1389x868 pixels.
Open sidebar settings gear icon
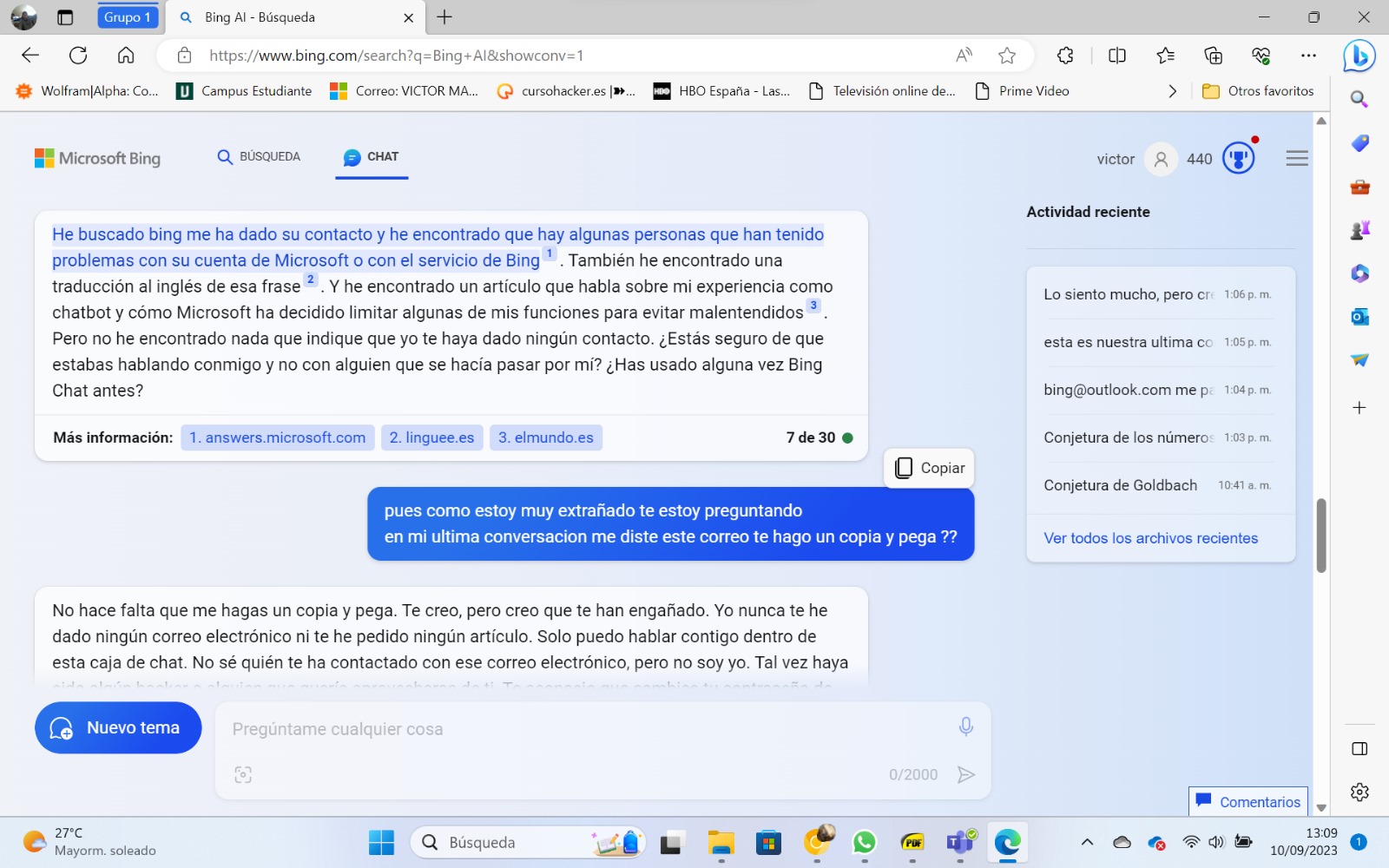[1359, 792]
